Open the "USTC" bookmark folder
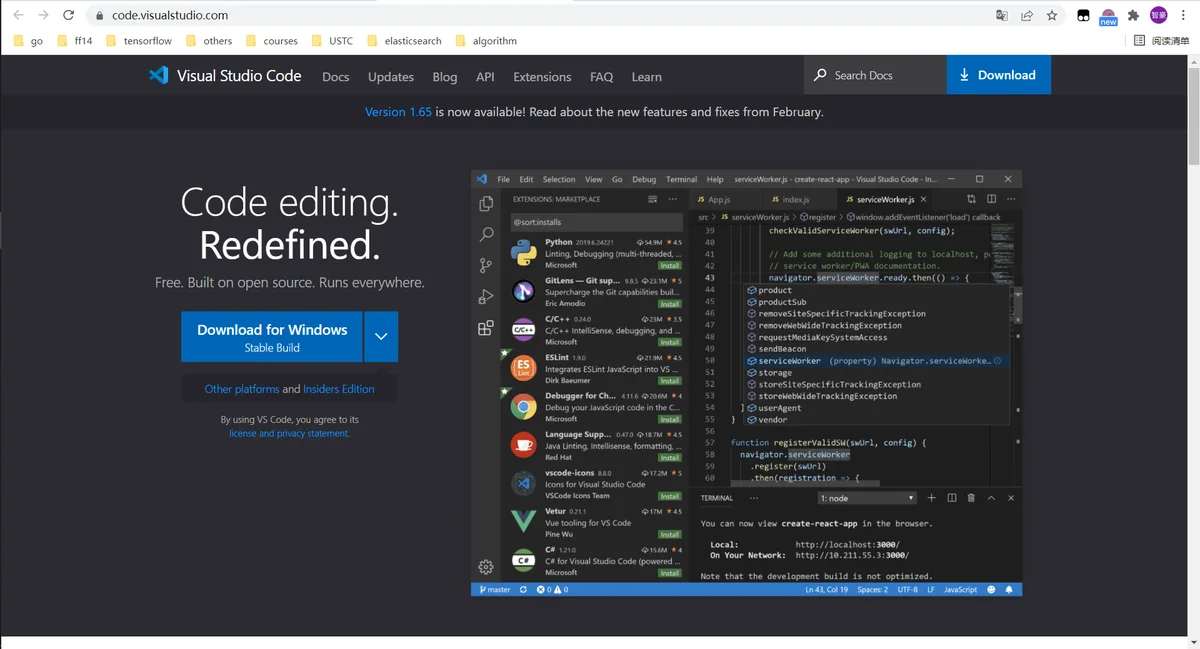 [x=332, y=41]
